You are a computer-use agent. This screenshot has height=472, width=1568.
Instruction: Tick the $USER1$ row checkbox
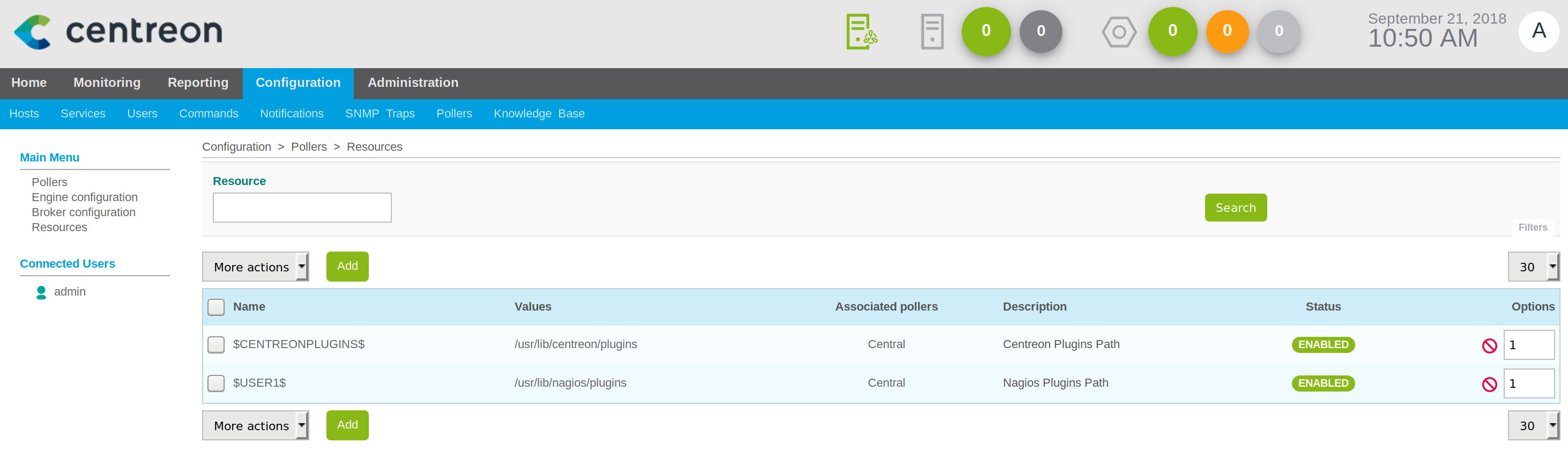click(216, 383)
